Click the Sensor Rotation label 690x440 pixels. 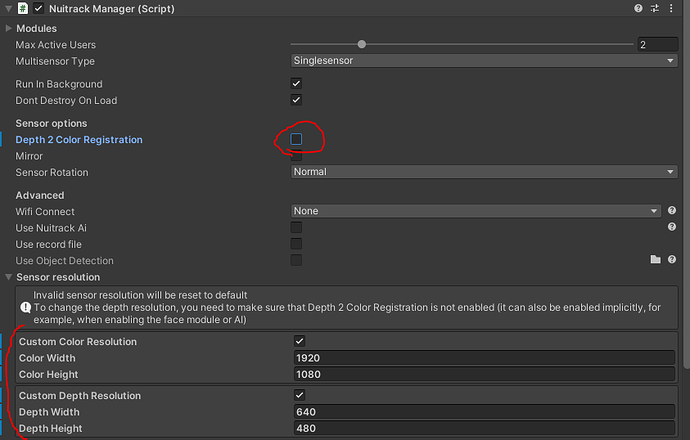52,172
